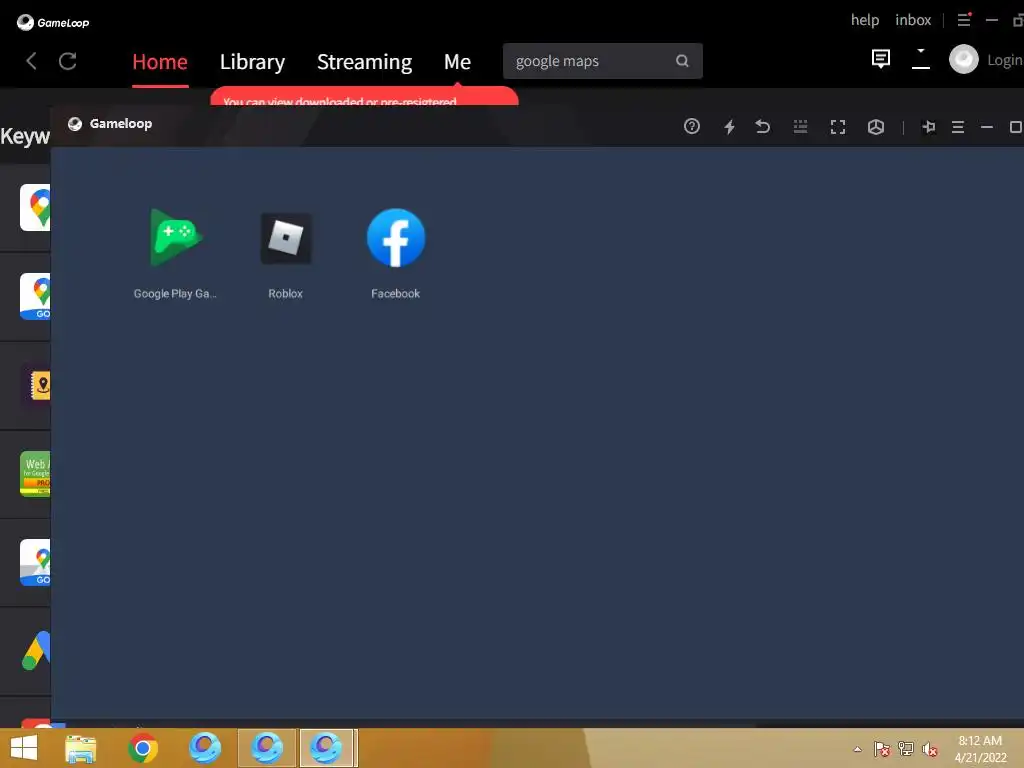Switch to the Library tab
The height and width of the screenshot is (768, 1024).
point(252,62)
